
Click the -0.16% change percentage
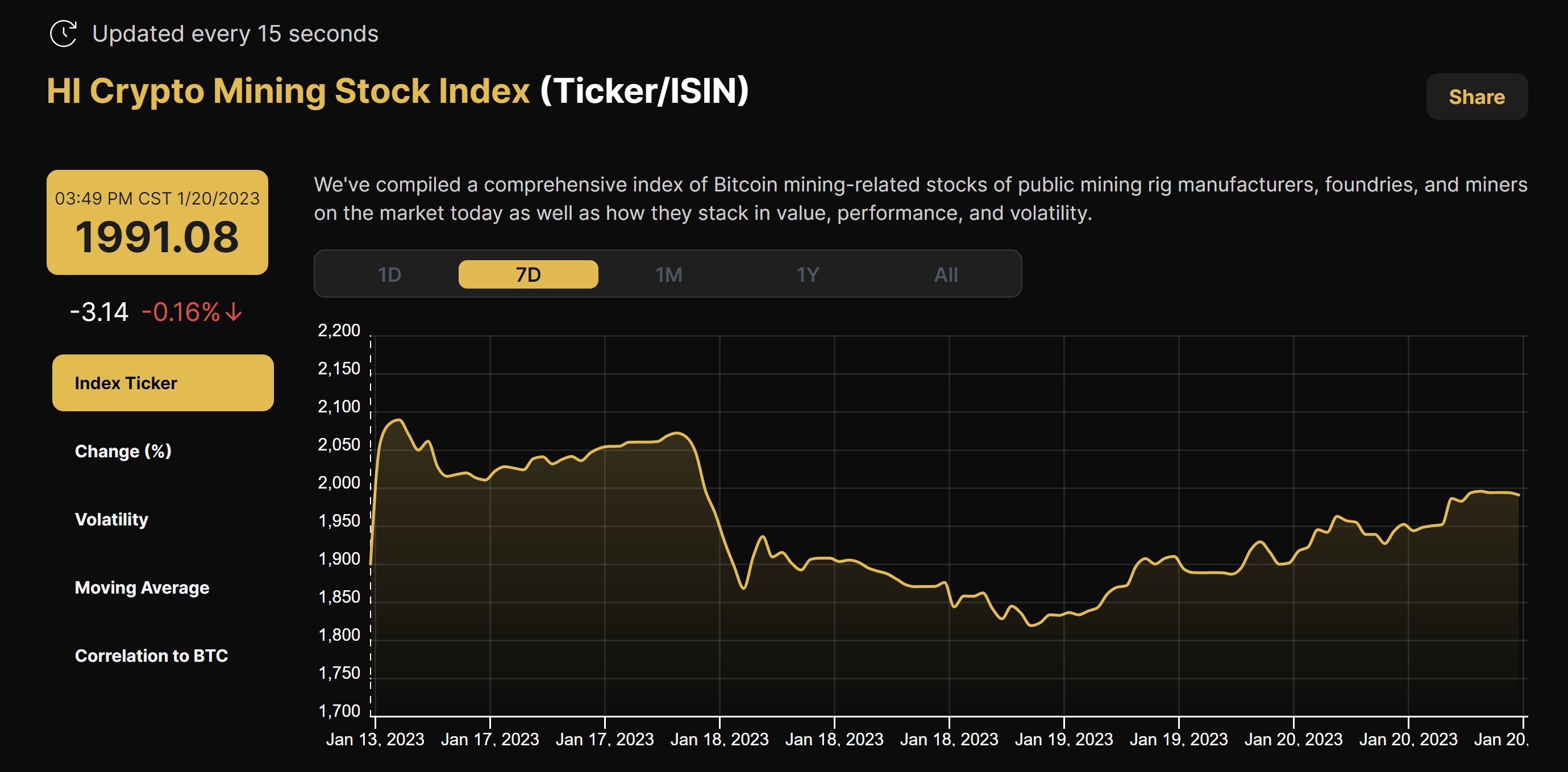click(181, 312)
